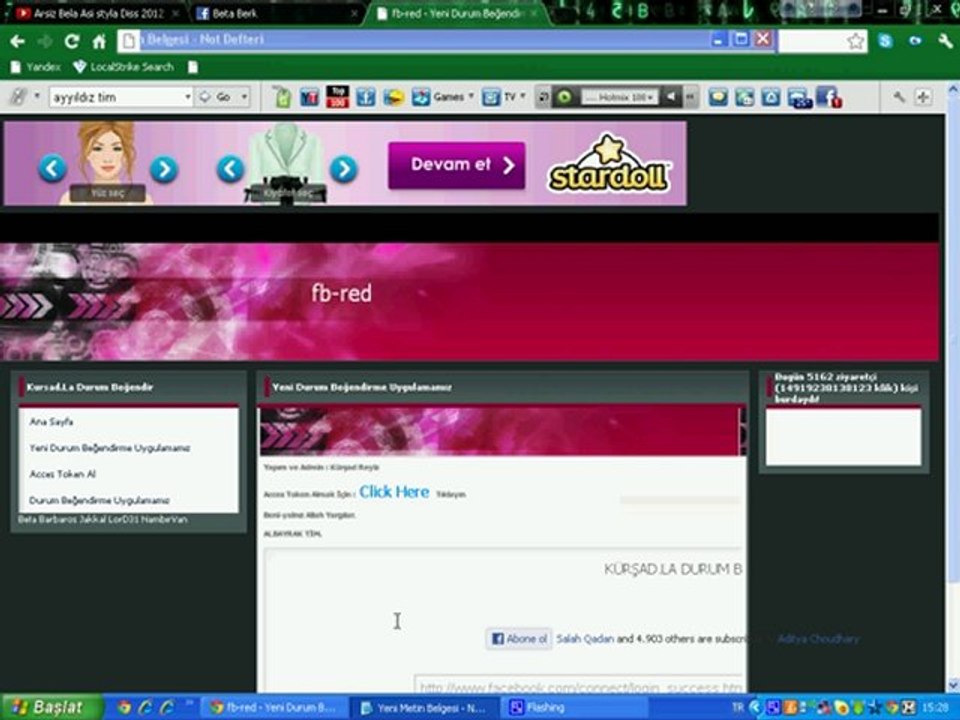Click the Facebook Abone ol button
This screenshot has width=960, height=720.
tap(519, 639)
